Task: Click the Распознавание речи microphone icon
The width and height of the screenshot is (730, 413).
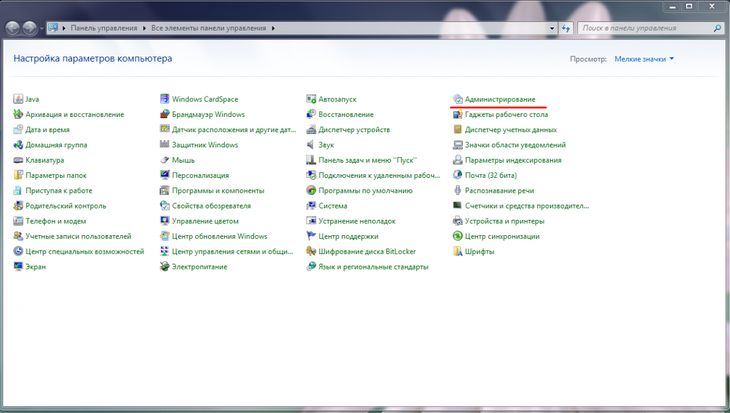Action: [x=458, y=190]
